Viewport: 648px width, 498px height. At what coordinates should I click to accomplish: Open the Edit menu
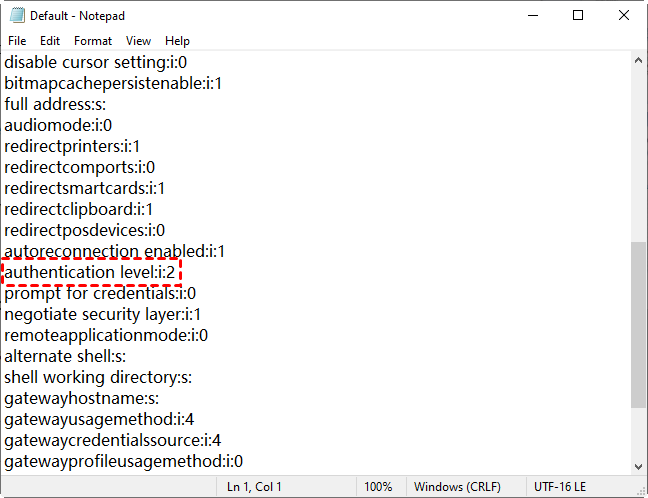(50, 41)
